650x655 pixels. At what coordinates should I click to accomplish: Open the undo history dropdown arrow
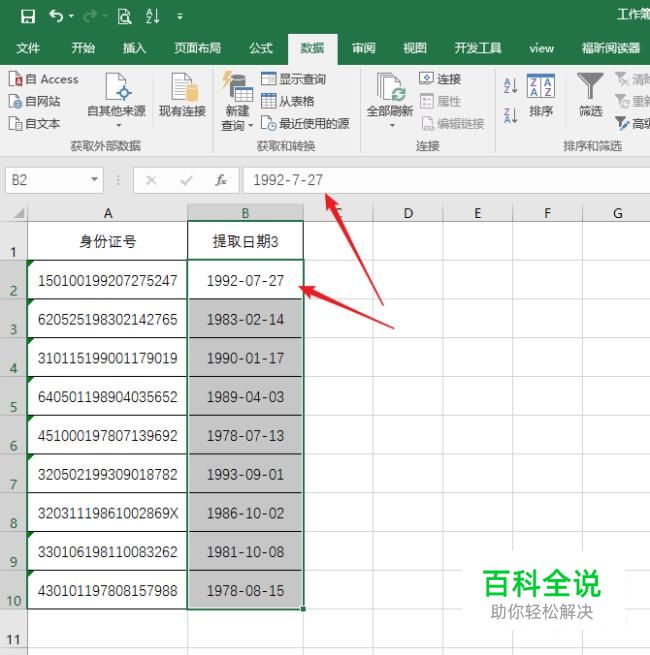(x=71, y=16)
